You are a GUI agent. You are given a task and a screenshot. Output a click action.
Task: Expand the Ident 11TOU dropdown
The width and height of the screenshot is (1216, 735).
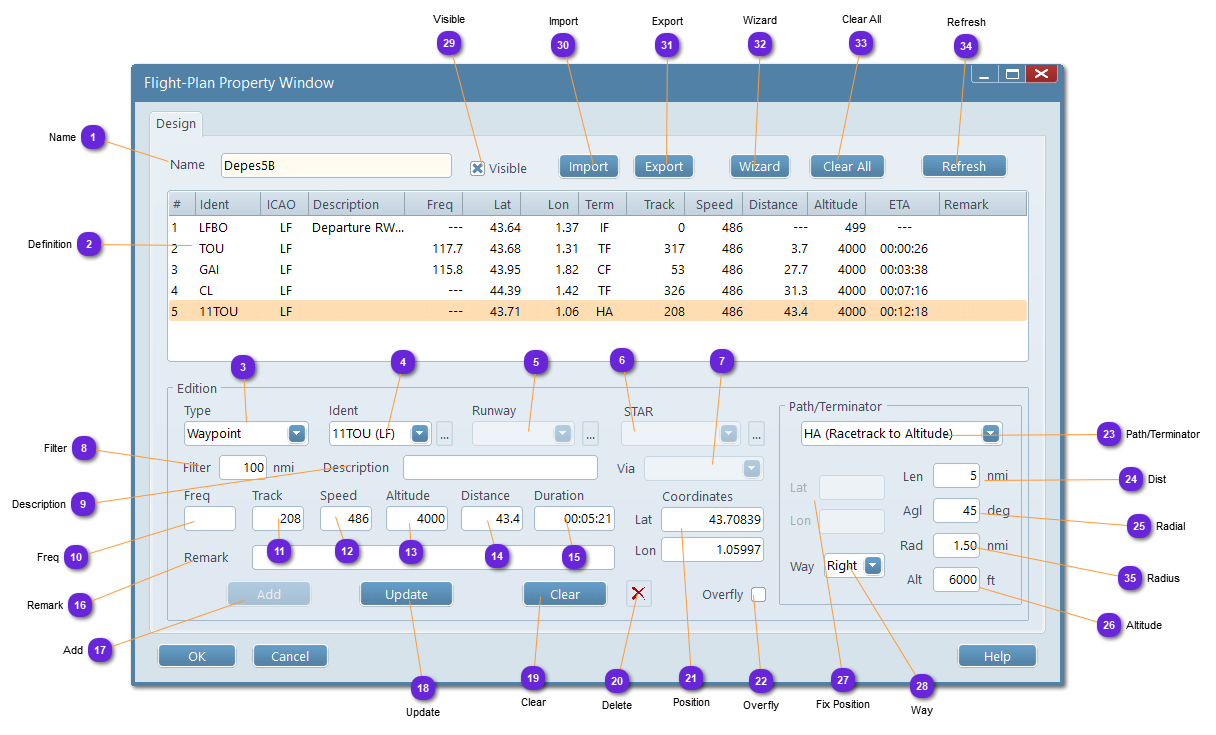[420, 433]
